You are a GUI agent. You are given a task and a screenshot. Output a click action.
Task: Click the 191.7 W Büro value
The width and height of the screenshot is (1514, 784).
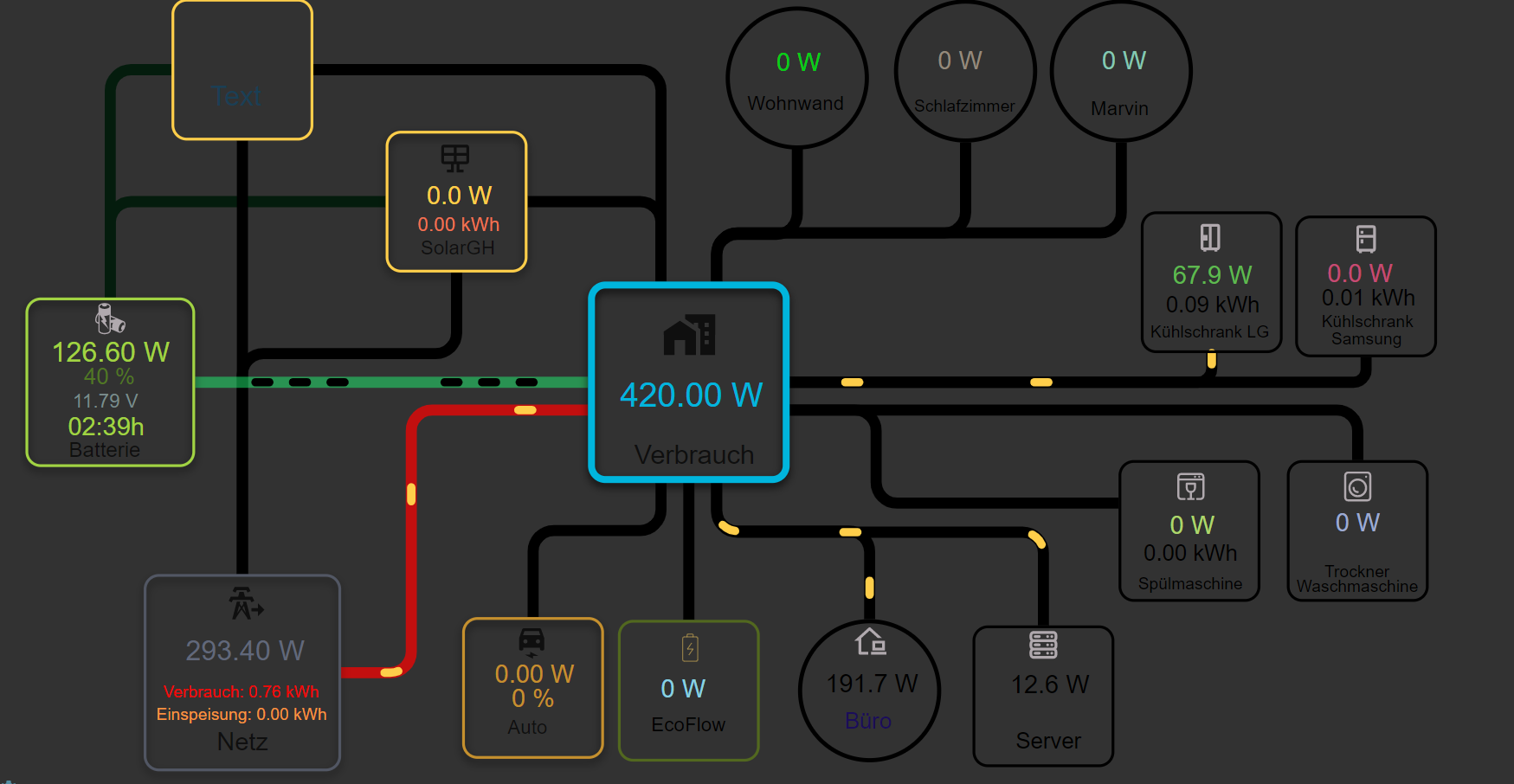(872, 684)
